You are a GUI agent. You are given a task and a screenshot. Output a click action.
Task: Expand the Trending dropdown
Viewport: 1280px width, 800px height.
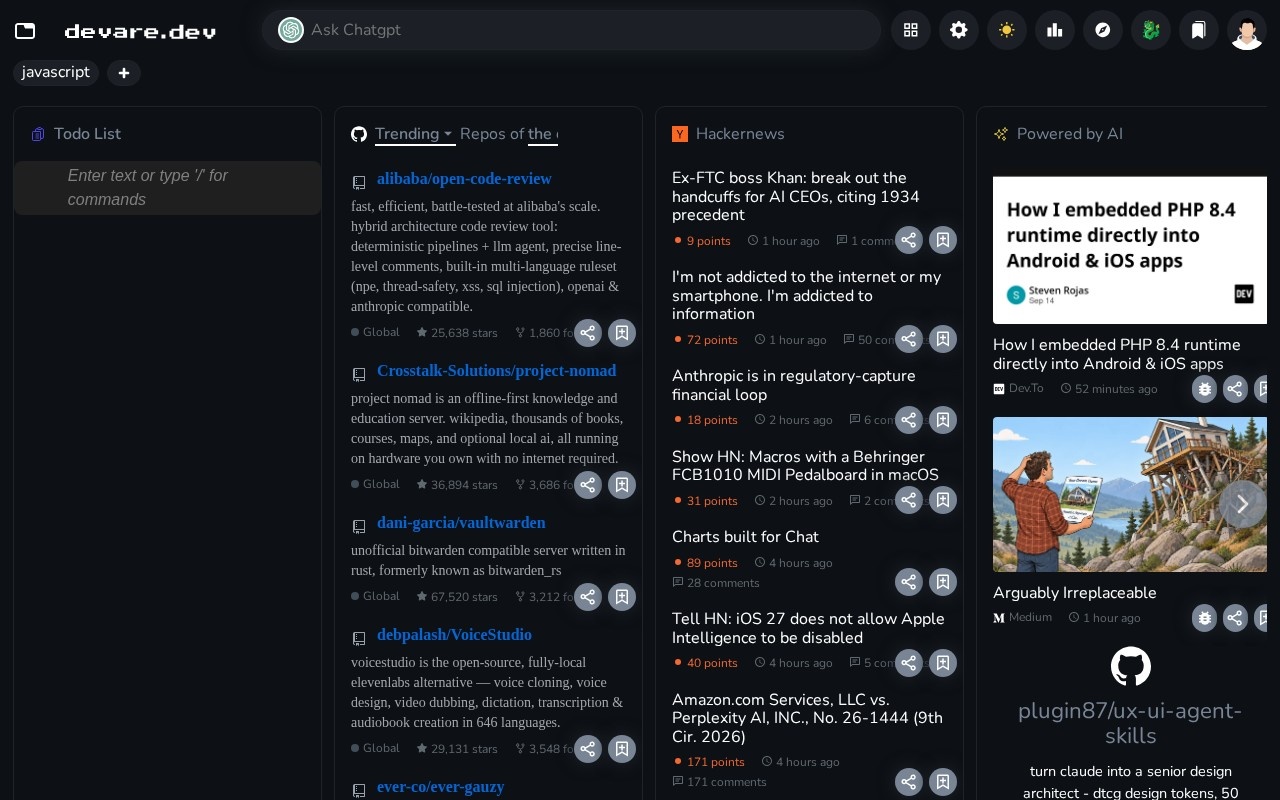point(414,134)
